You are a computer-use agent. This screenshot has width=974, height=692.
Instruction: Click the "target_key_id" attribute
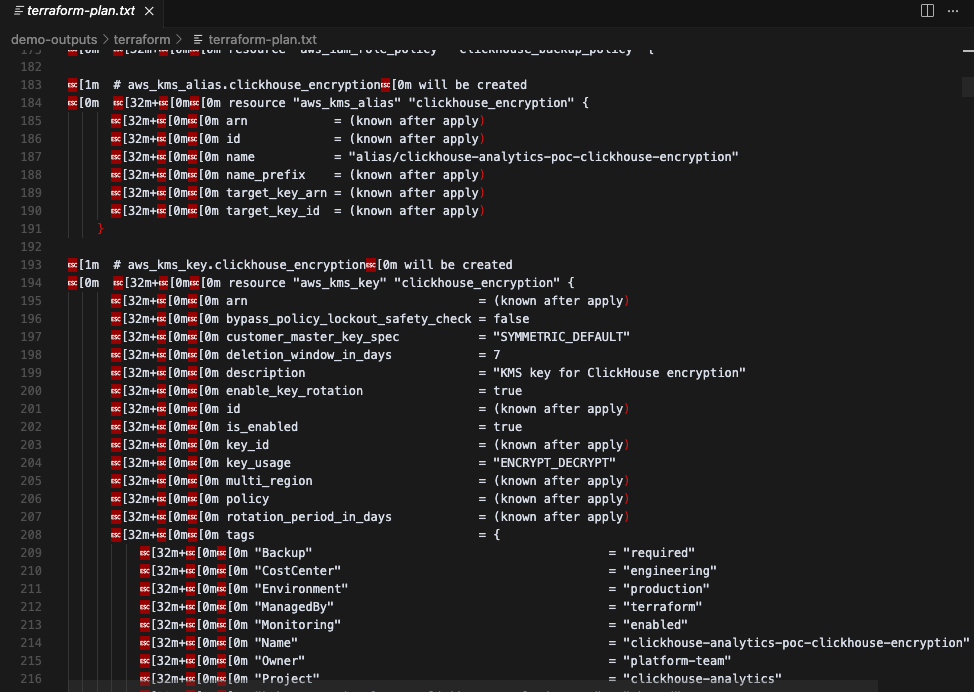point(273,211)
